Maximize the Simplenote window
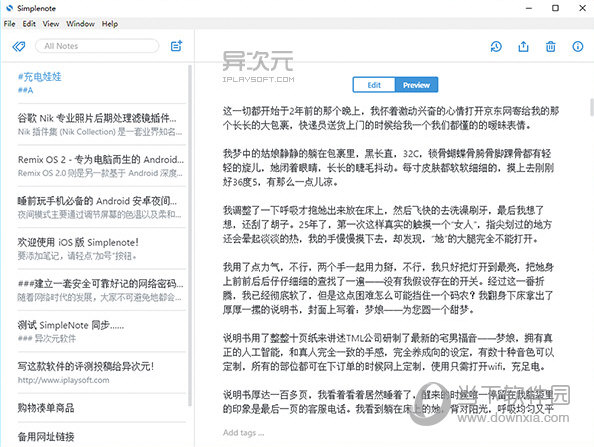Viewport: 594px width, 447px height. click(555, 8)
